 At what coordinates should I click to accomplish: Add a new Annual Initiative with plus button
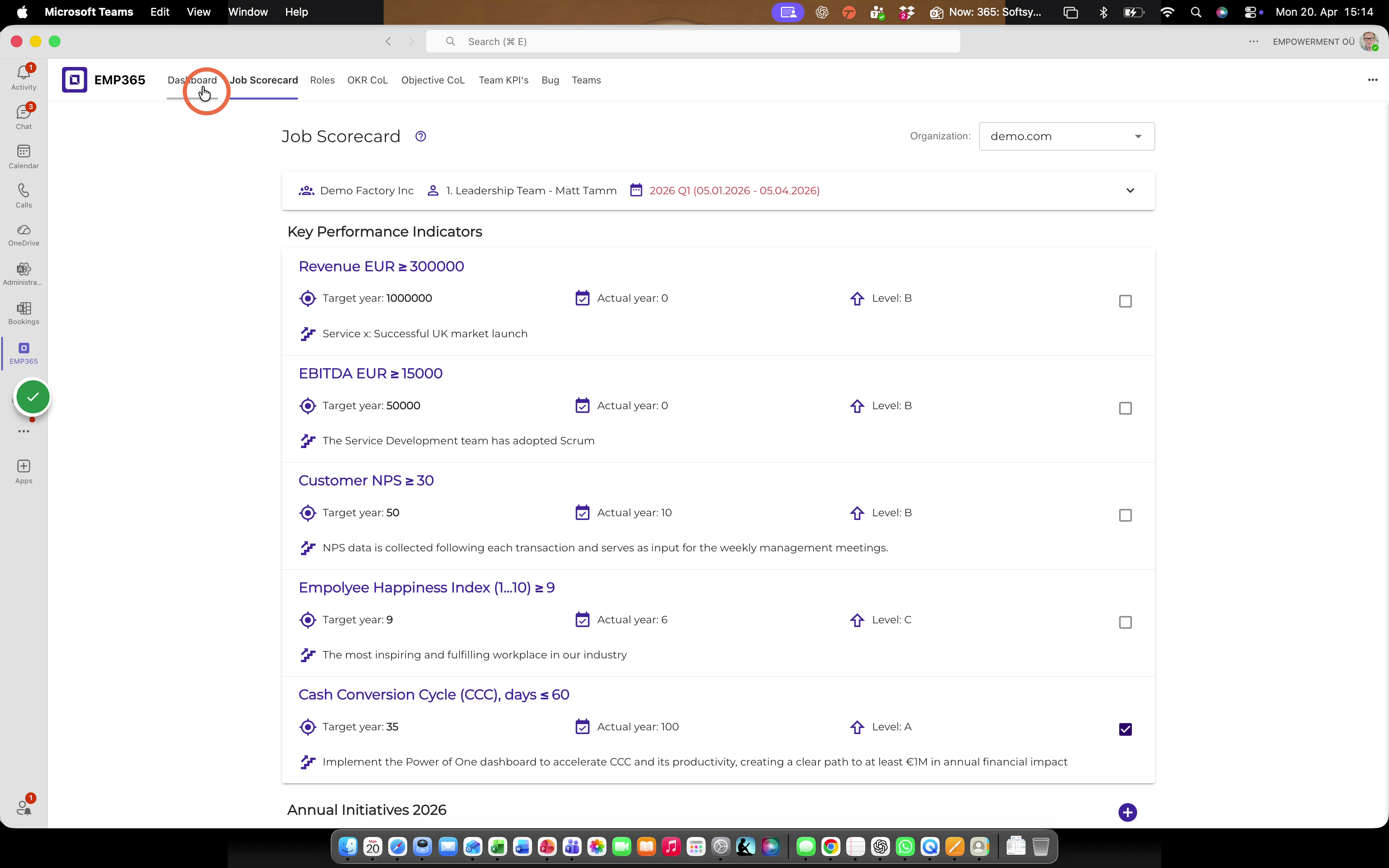(1127, 812)
